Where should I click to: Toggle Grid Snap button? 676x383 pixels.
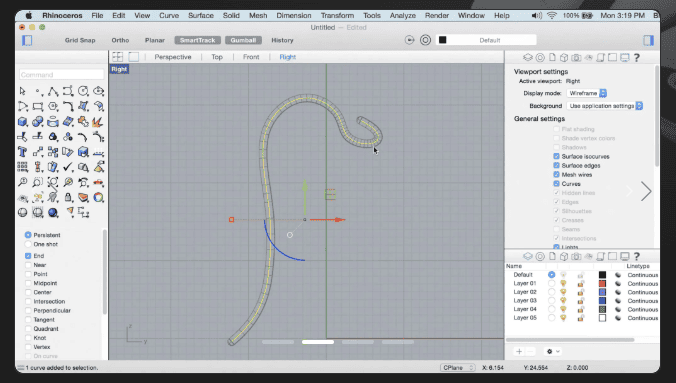point(80,40)
